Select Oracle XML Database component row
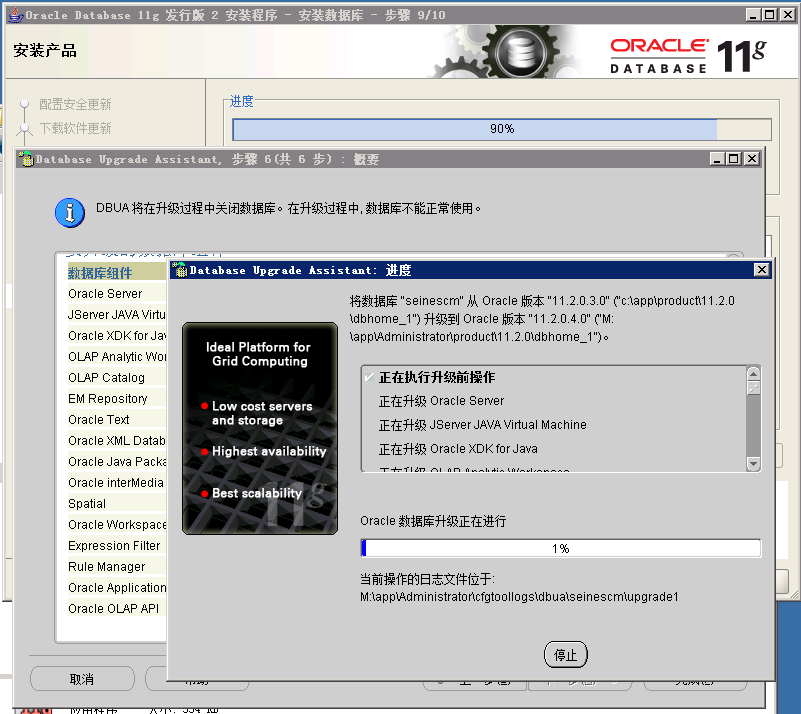801x714 pixels. point(116,440)
